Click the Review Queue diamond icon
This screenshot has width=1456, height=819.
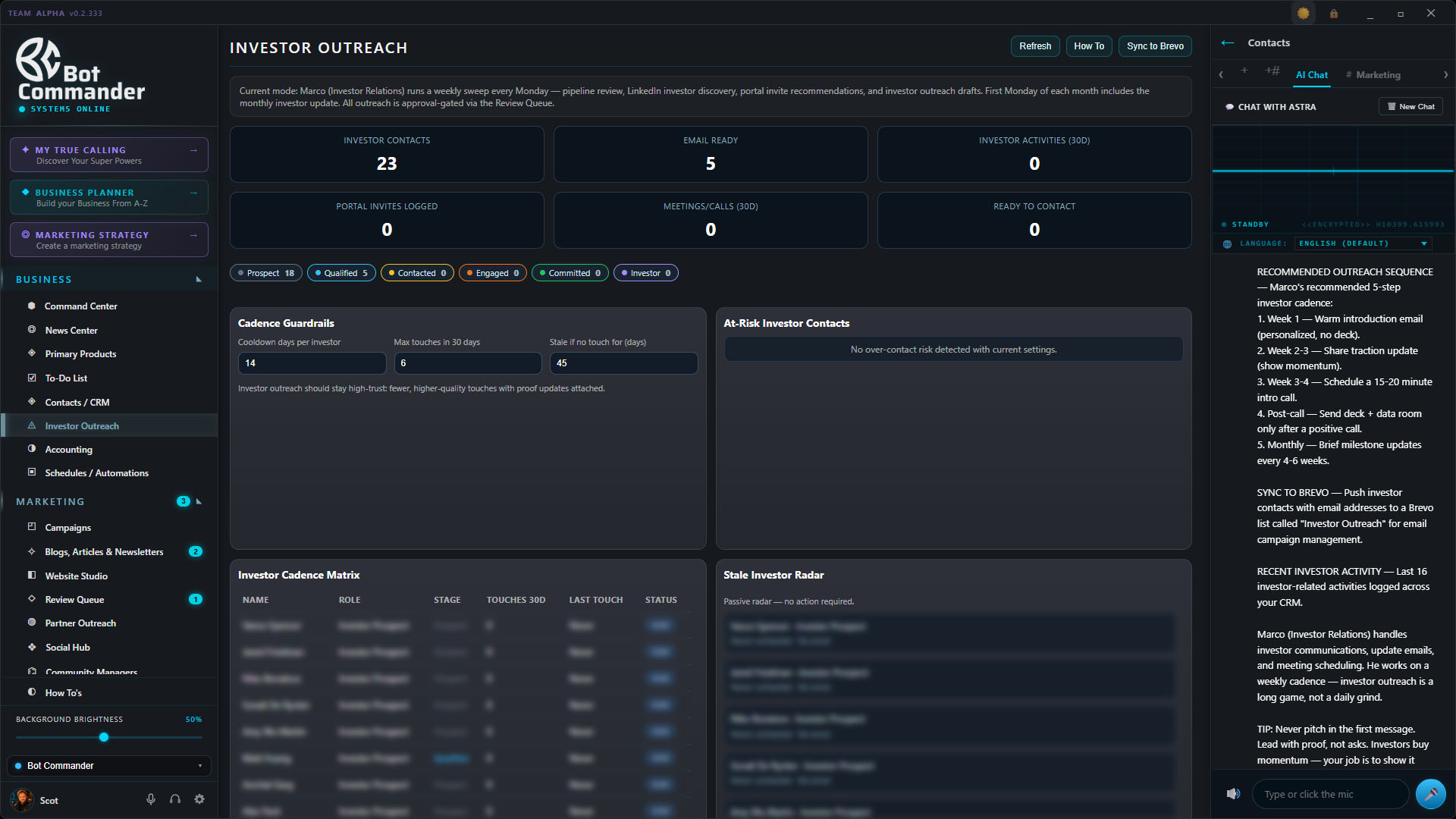pos(32,599)
